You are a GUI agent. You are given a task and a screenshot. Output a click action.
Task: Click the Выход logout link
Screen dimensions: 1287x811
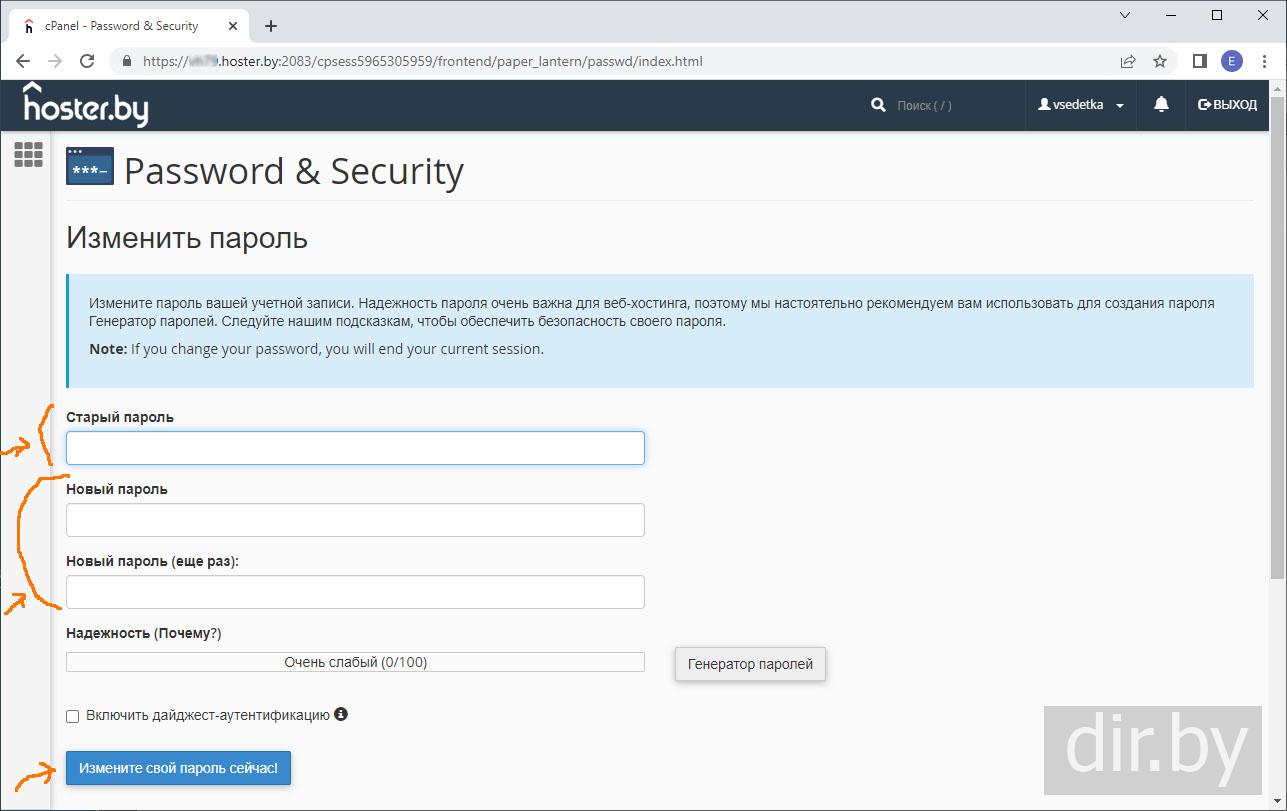1227,105
